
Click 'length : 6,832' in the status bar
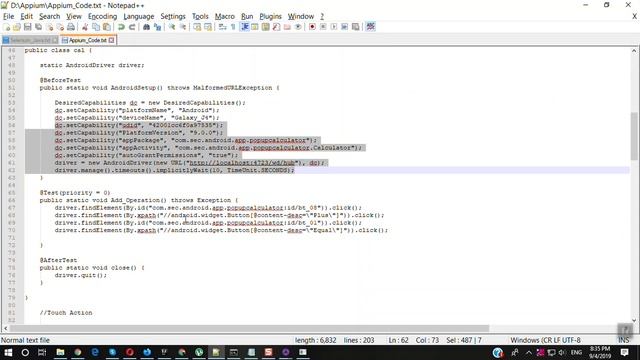point(316,340)
